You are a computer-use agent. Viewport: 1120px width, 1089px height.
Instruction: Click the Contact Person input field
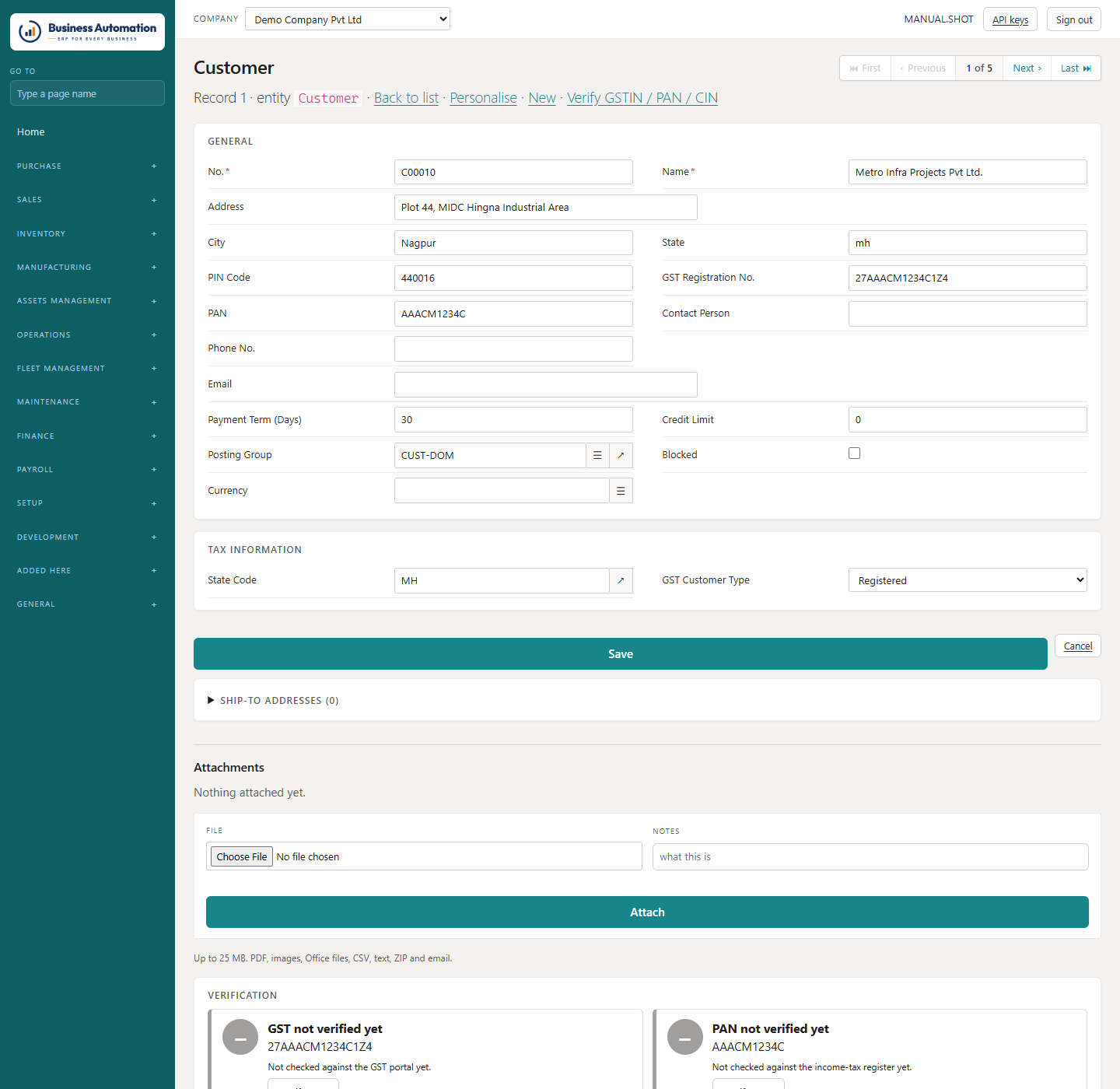968,313
